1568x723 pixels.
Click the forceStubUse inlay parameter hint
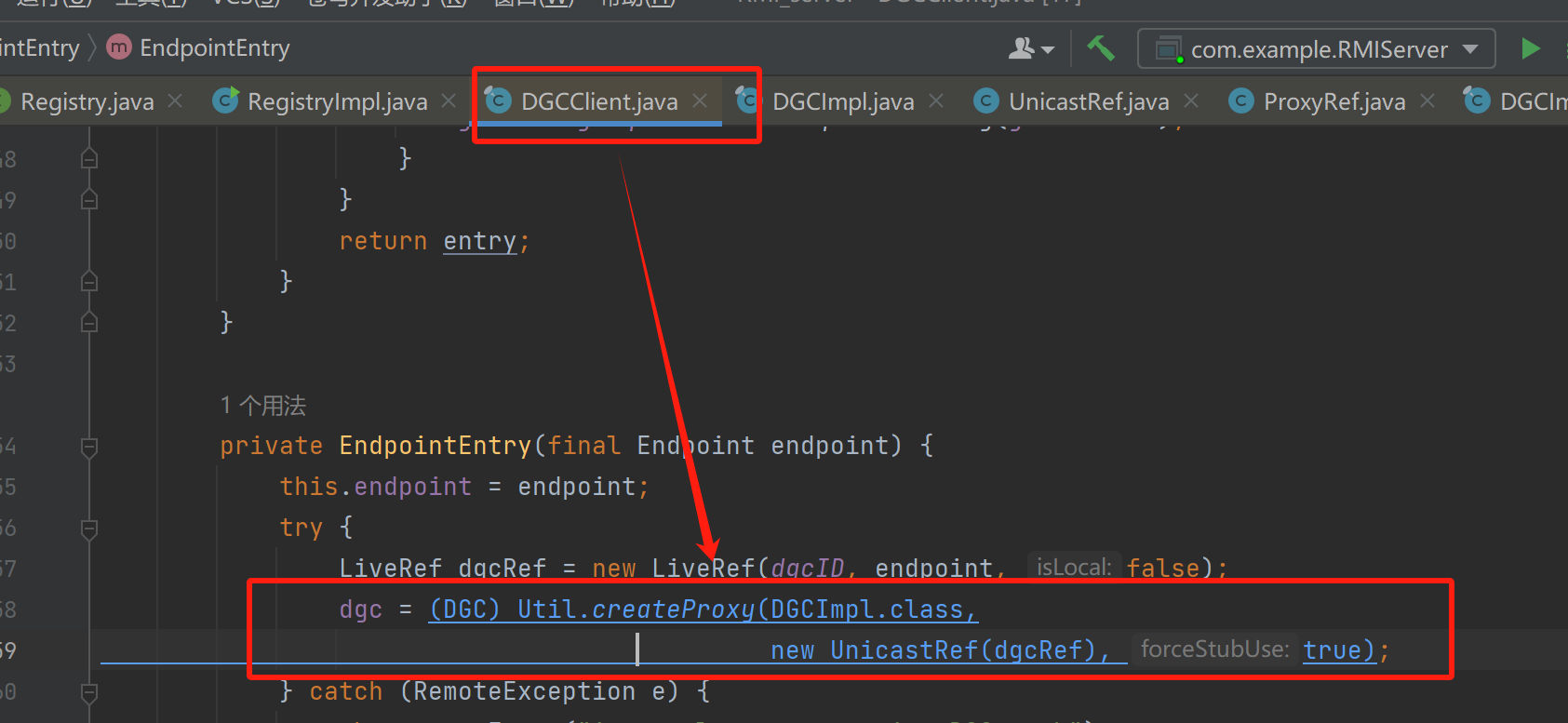[1213, 649]
